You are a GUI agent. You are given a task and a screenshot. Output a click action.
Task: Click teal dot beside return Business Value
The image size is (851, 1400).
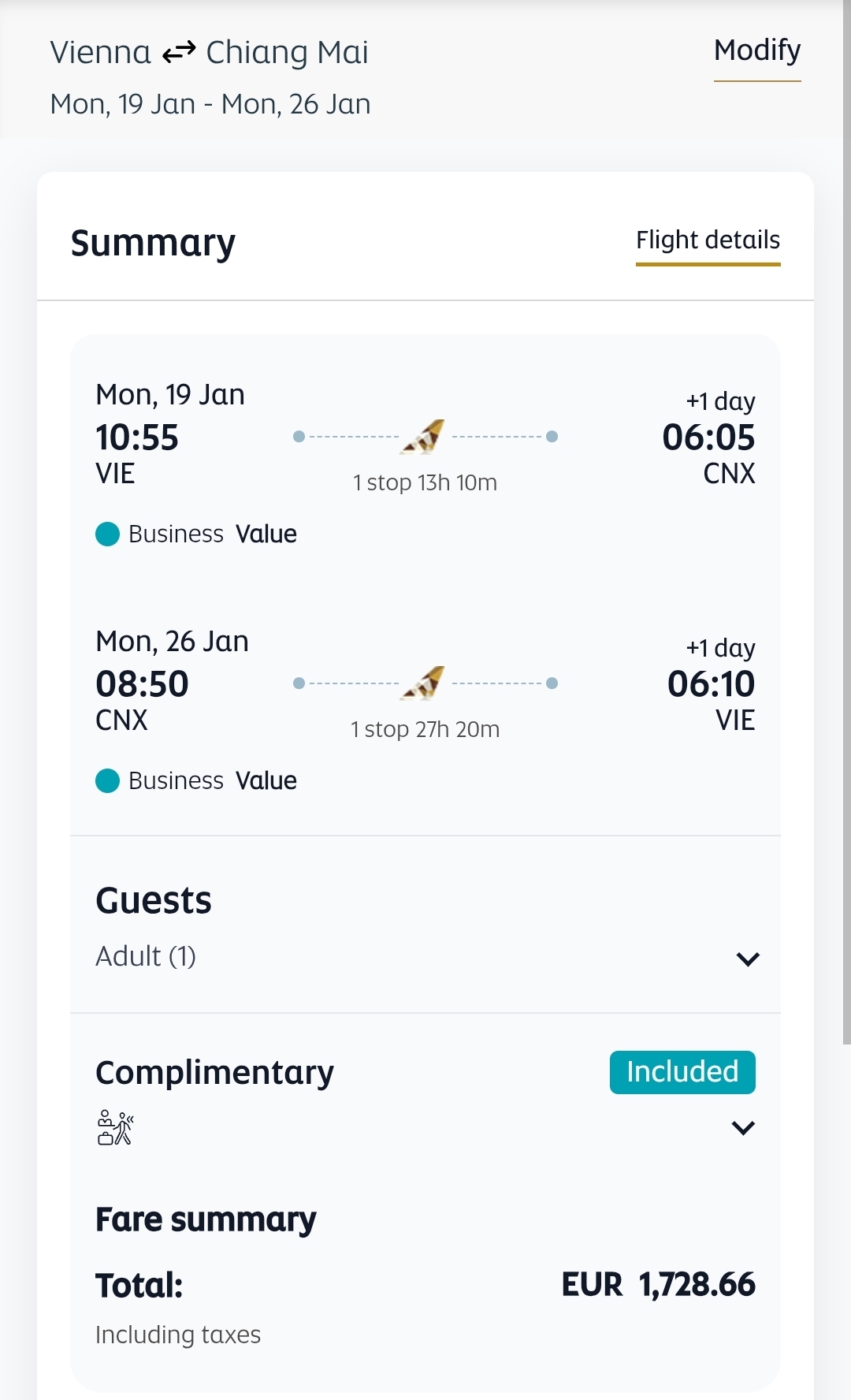(x=107, y=781)
